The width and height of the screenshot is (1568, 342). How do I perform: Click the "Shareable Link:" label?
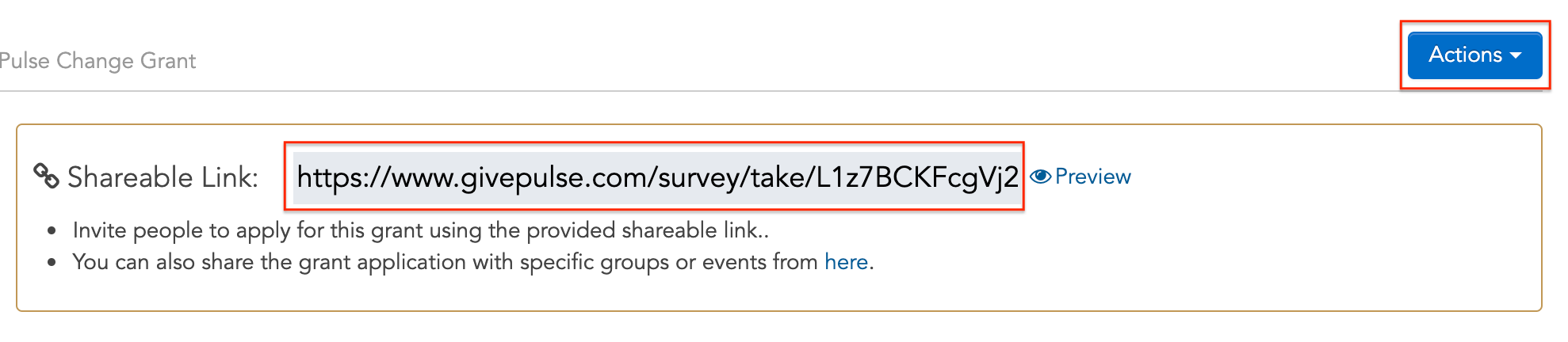coord(163,177)
